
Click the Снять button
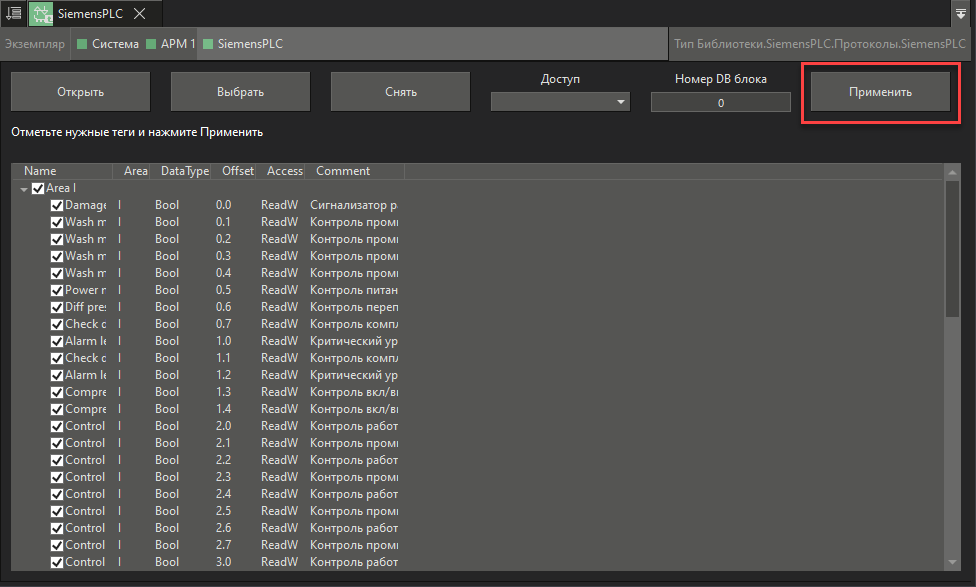click(x=399, y=90)
